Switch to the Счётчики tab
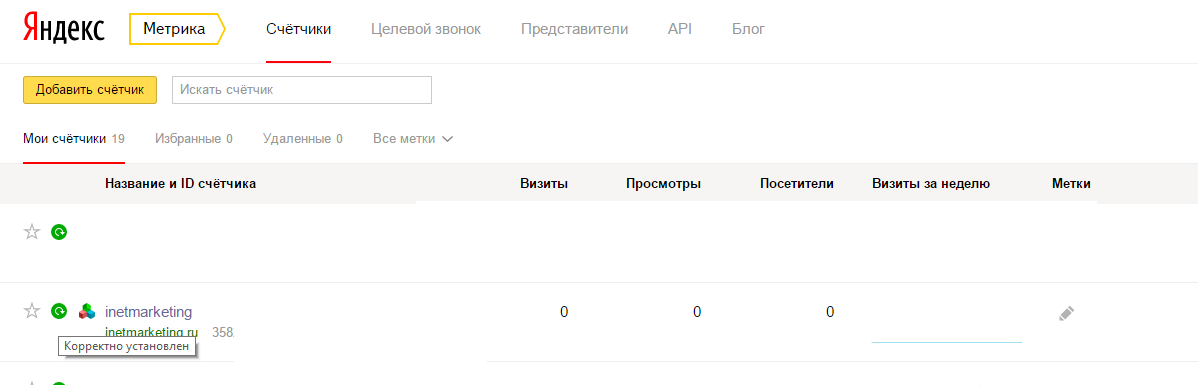The width and height of the screenshot is (1198, 385). click(298, 29)
